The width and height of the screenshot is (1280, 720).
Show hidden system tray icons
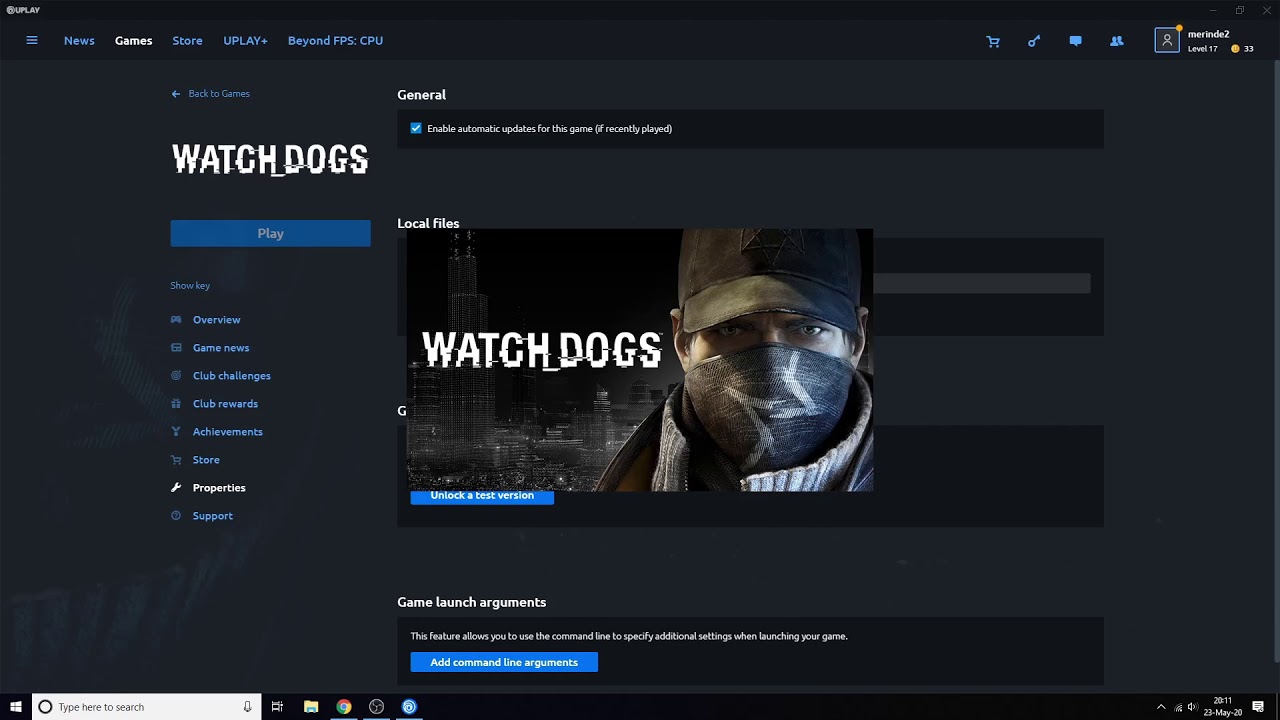(x=1161, y=707)
